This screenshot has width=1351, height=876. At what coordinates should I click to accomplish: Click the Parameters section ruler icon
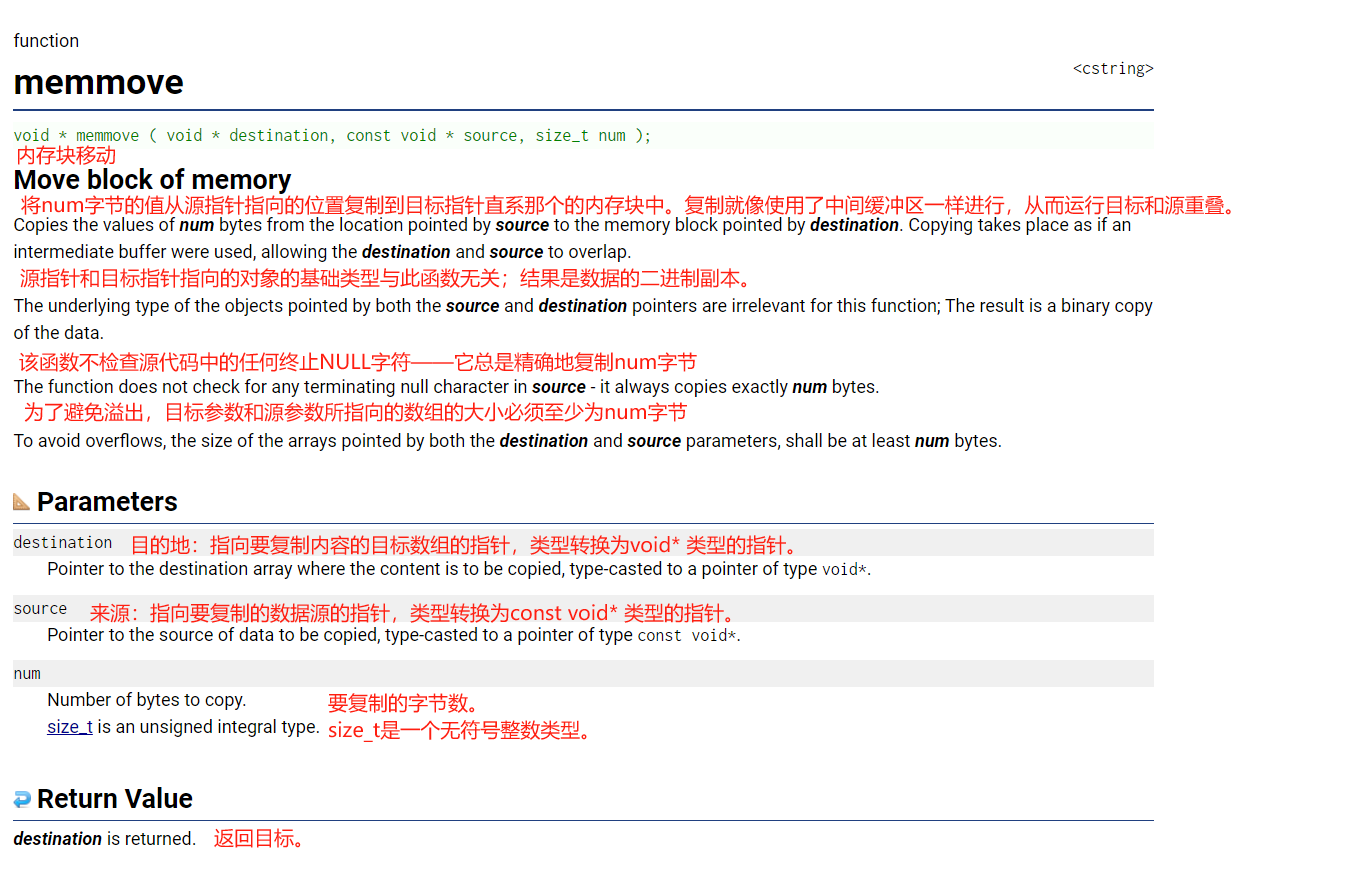coord(22,501)
